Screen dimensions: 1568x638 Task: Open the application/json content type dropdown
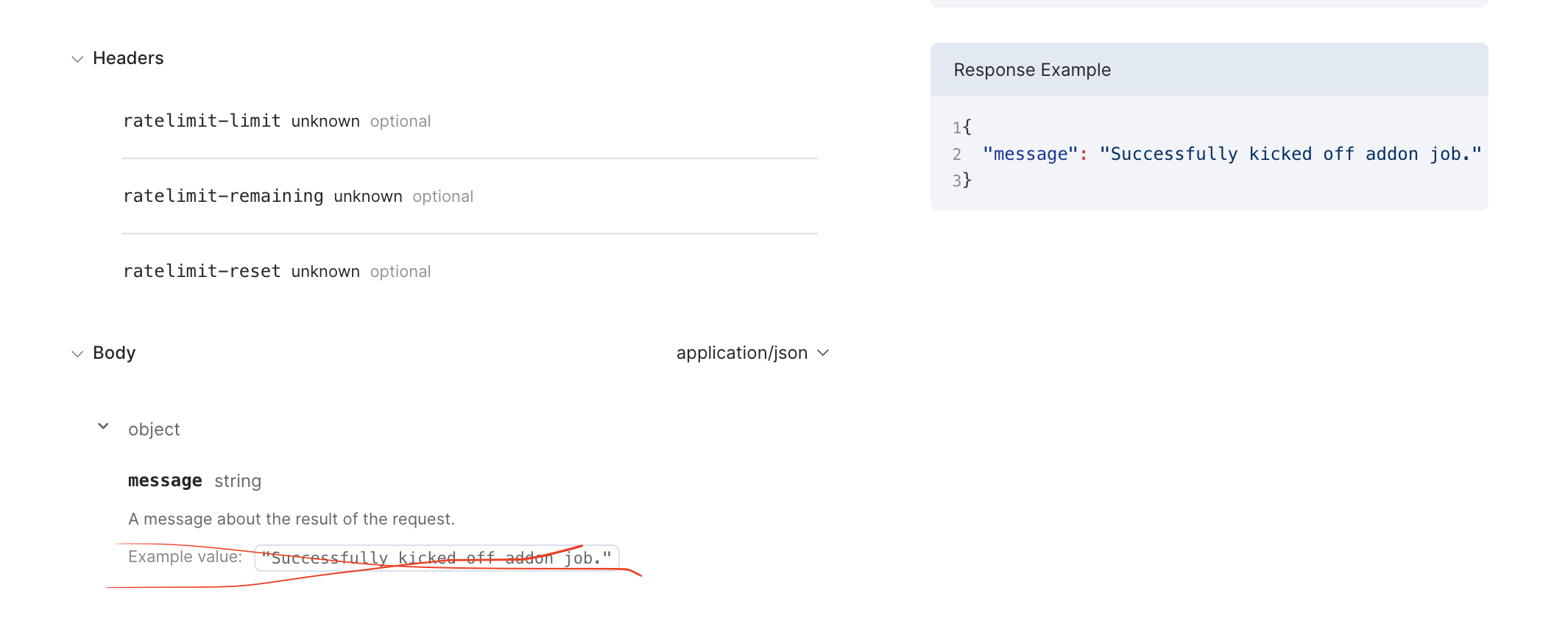[x=752, y=353]
